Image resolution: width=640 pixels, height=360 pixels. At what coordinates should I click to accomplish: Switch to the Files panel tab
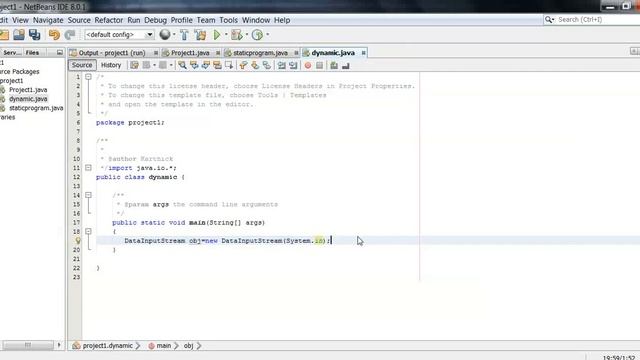pos(32,53)
